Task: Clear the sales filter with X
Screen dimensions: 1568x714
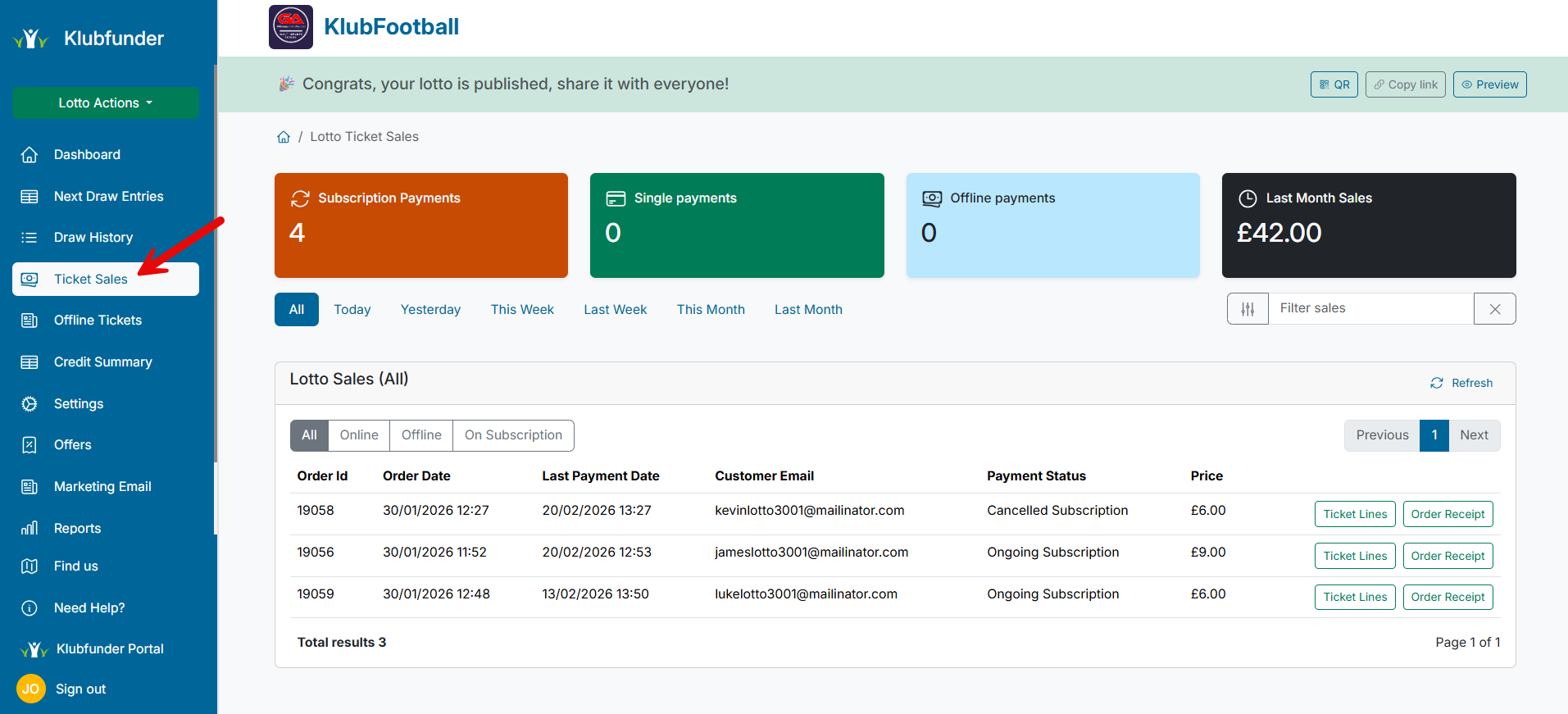Action: (1494, 309)
